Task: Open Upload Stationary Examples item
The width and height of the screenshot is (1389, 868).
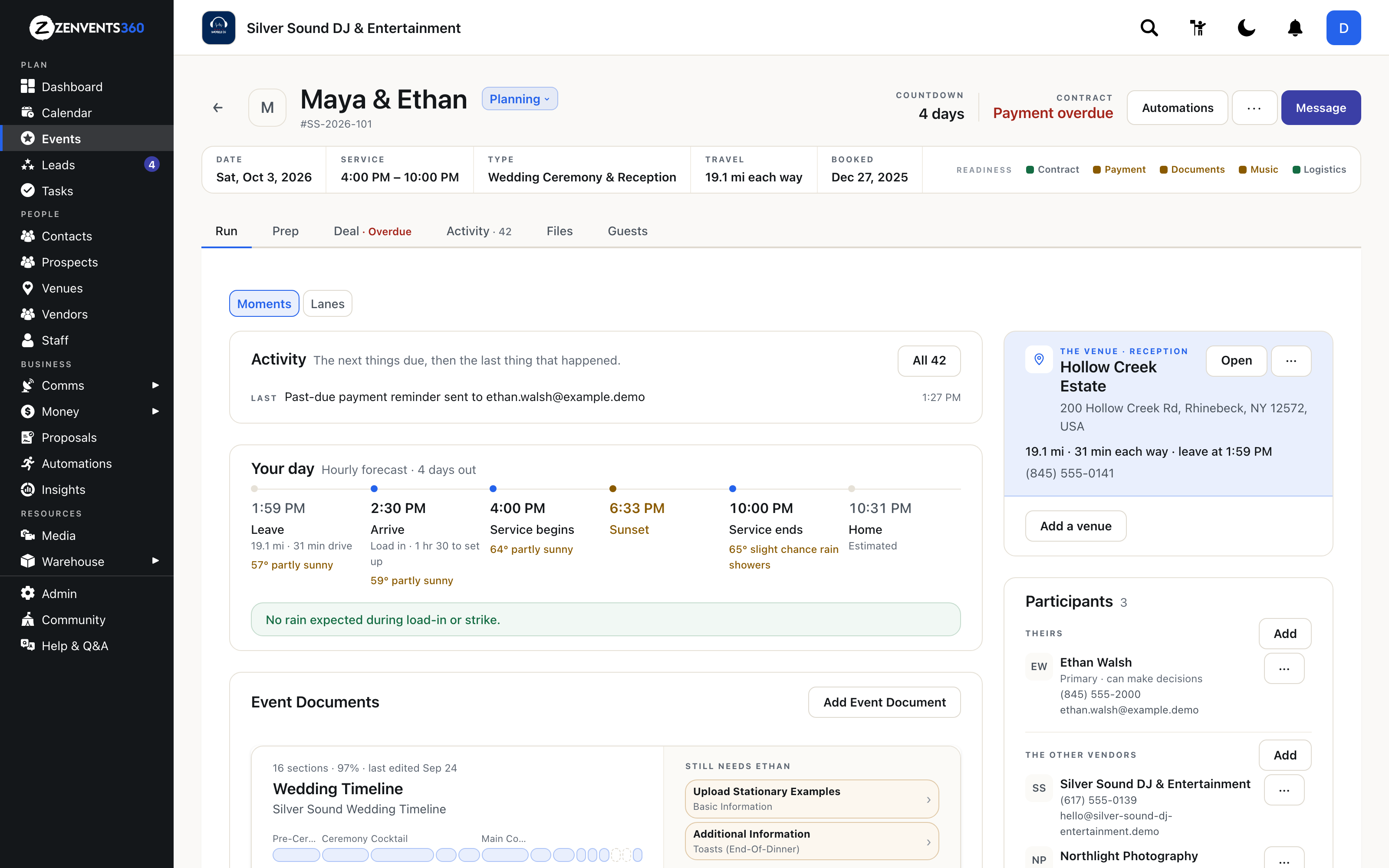Action: click(x=812, y=799)
